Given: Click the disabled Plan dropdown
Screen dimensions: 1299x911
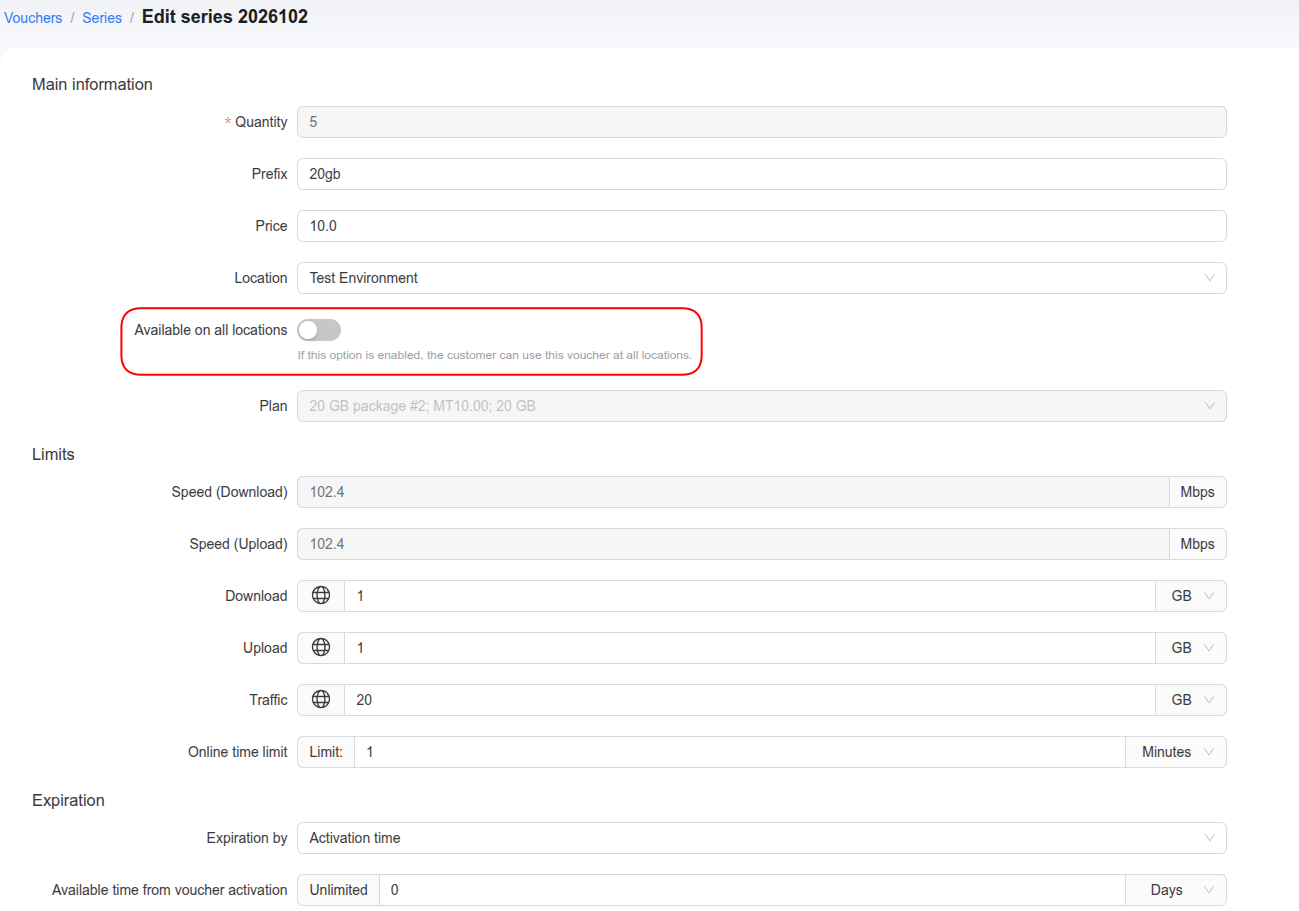Looking at the screenshot, I should point(761,406).
